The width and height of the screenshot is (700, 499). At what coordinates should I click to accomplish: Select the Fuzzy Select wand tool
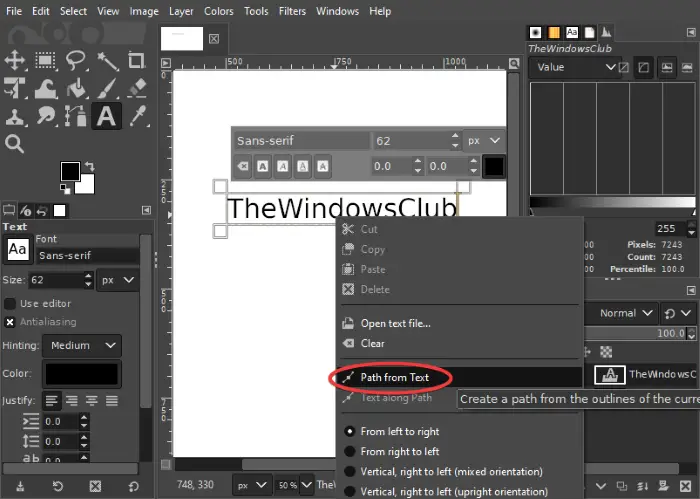click(x=107, y=61)
